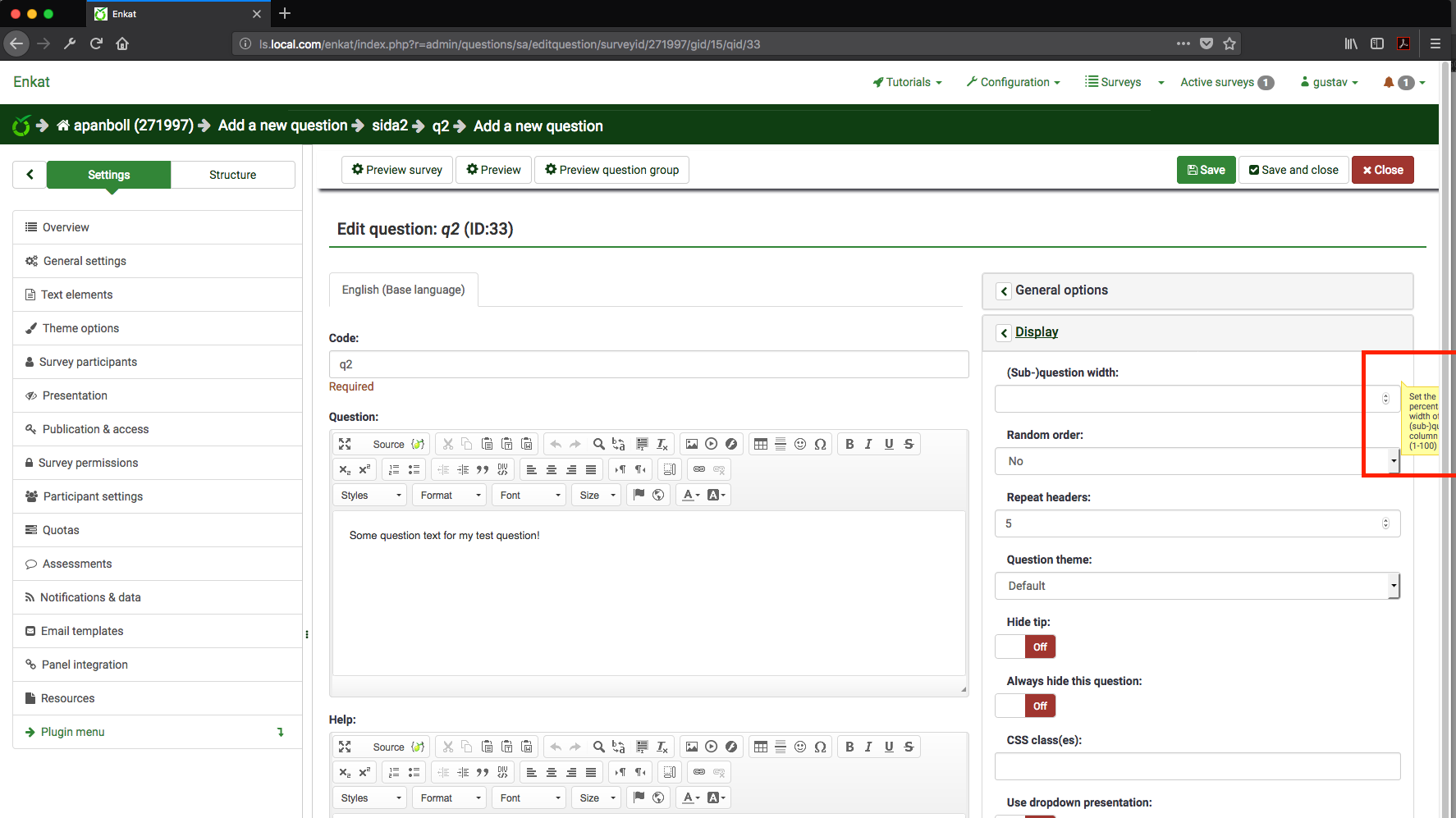
Task: Click the Preview survey button
Action: point(397,170)
